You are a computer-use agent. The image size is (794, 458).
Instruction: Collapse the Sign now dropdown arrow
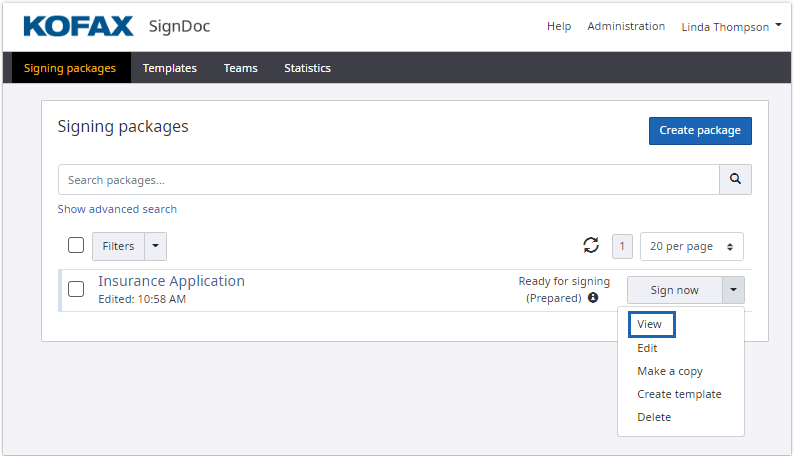click(x=733, y=290)
